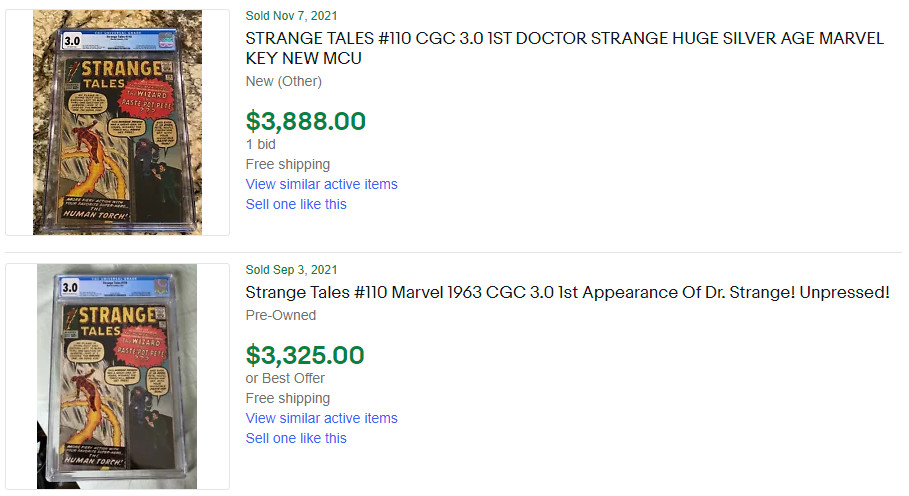Click 'View similar active items' under $3,325.00 listing
This screenshot has height=496, width=909.
click(321, 418)
